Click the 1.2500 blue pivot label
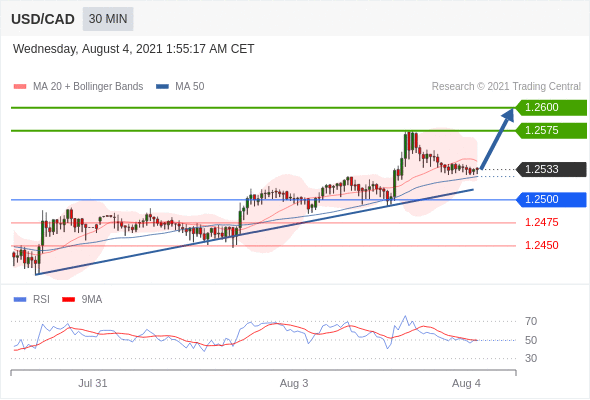 (551, 199)
